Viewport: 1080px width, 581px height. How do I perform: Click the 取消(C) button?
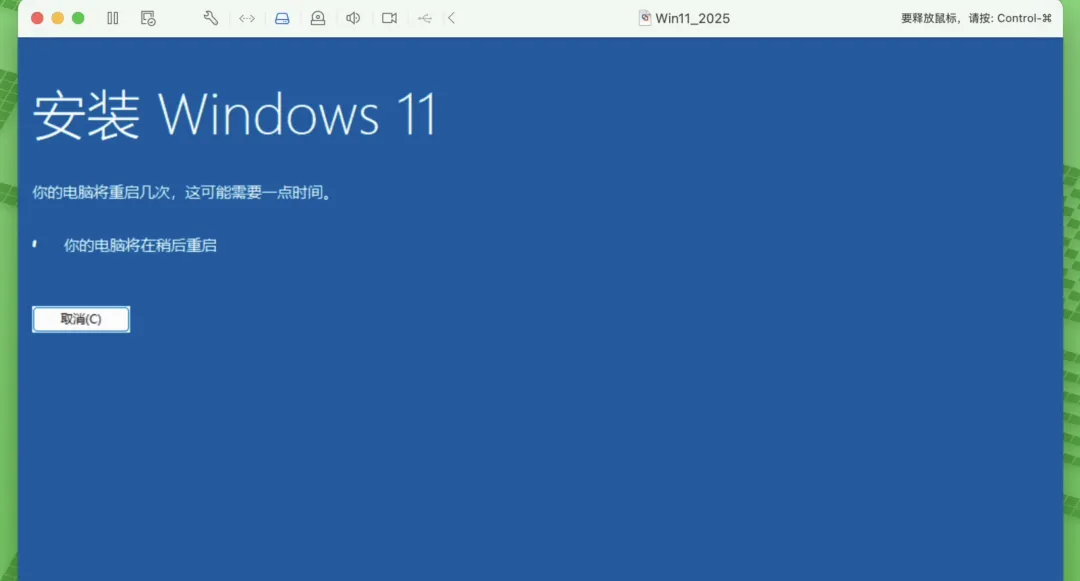(81, 319)
